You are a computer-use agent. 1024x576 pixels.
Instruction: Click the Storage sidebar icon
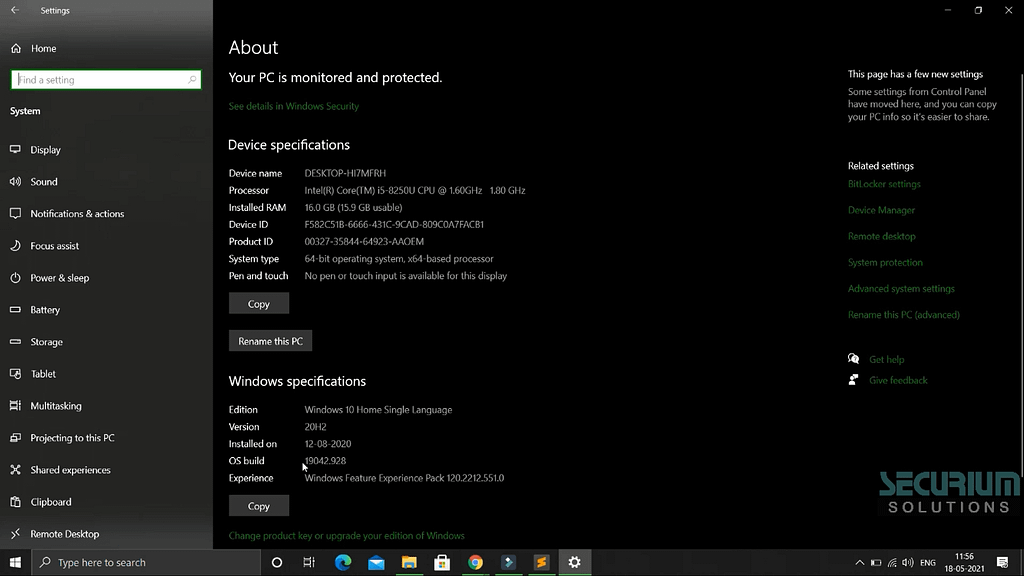pyautogui.click(x=15, y=342)
